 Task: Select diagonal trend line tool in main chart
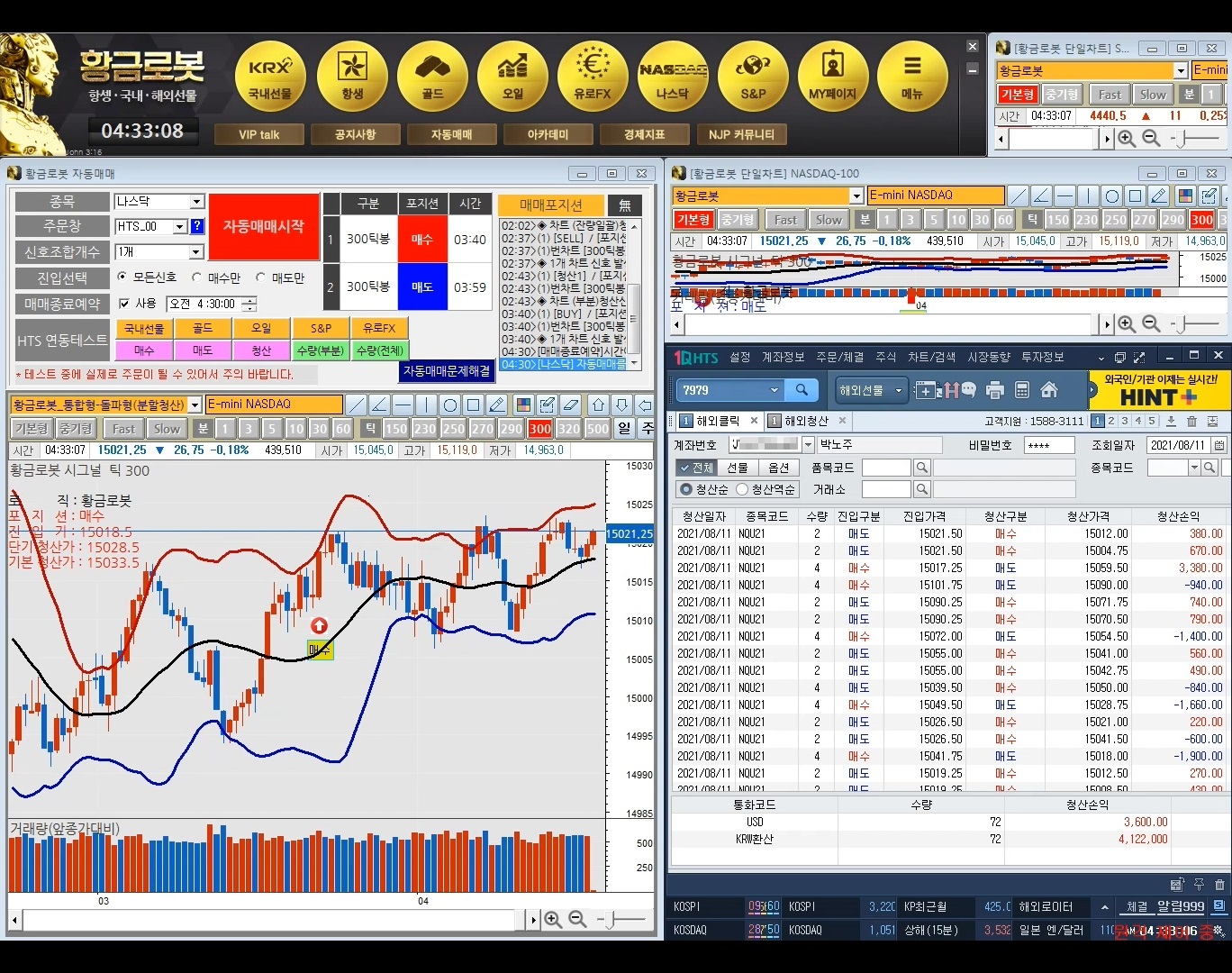click(357, 405)
